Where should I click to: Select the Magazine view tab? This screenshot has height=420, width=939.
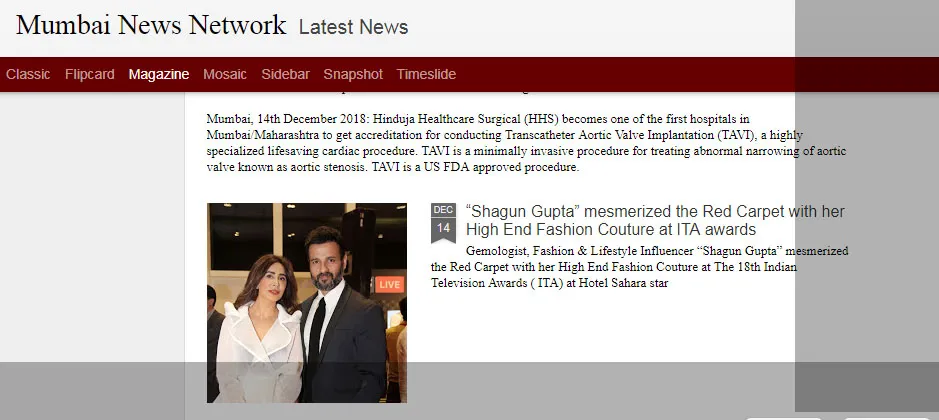[159, 74]
